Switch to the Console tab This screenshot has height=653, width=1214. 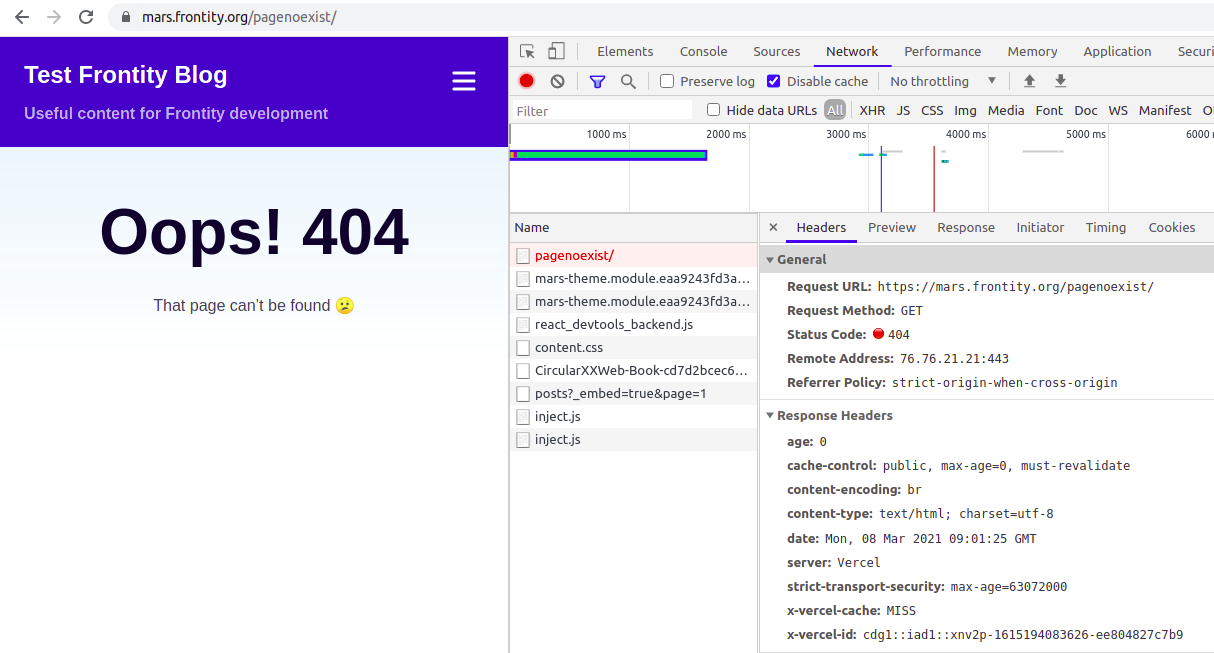(703, 52)
